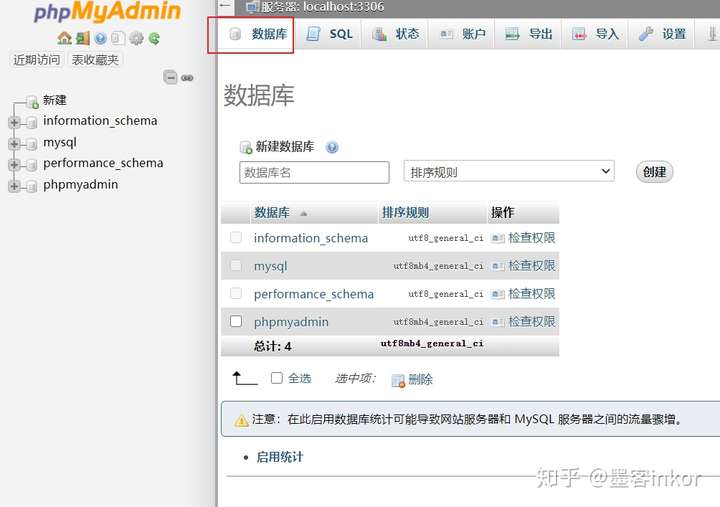
Task: Click 检查权限 link for phpmyadmin
Action: pos(532,322)
